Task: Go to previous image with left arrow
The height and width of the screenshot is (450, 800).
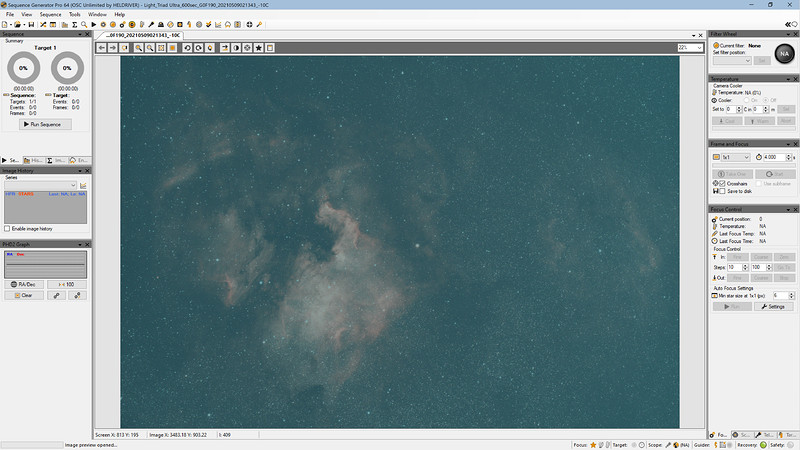Action: tap(102, 47)
